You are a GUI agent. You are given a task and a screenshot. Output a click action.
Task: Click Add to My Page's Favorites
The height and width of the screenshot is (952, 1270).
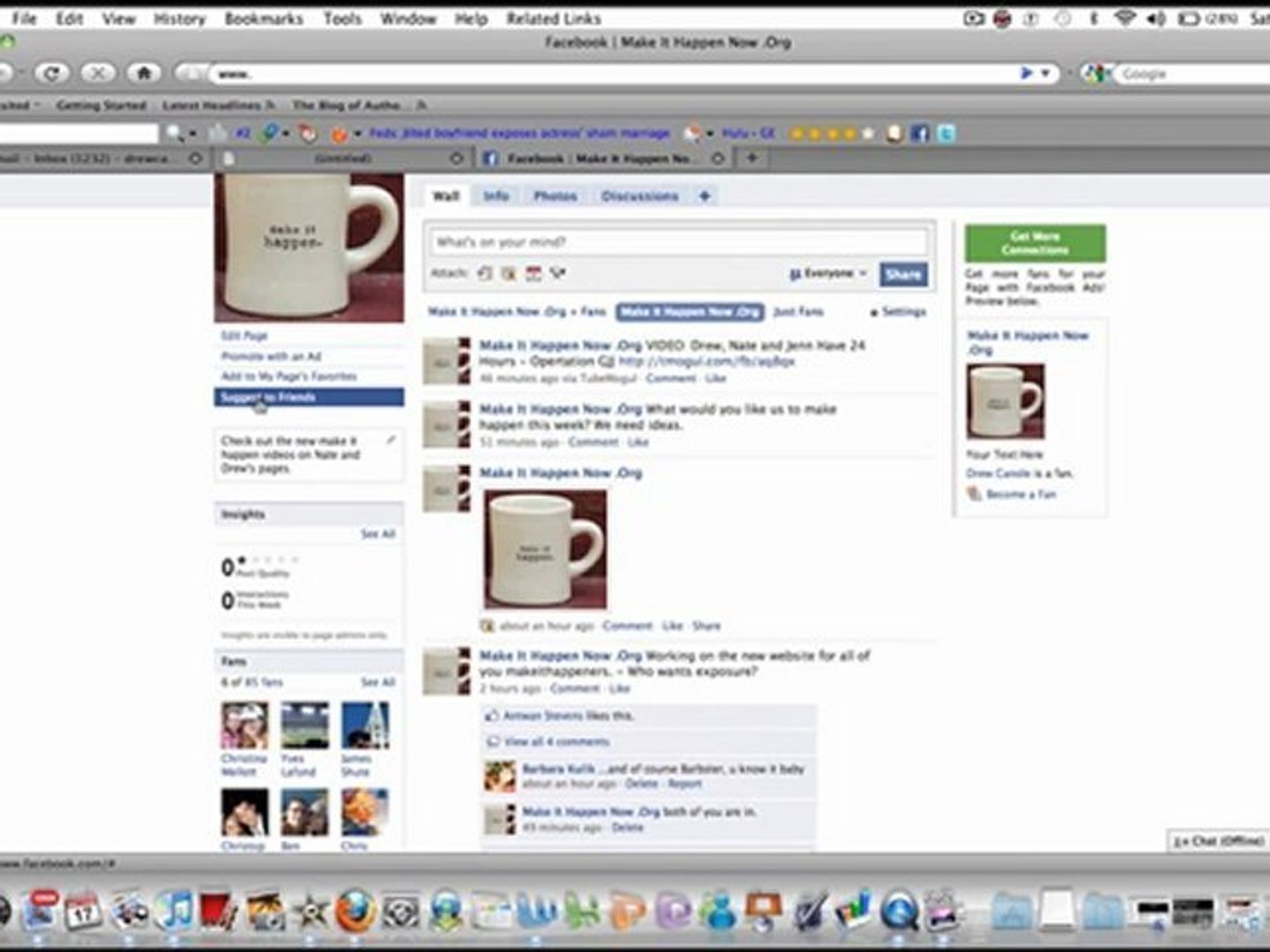289,376
